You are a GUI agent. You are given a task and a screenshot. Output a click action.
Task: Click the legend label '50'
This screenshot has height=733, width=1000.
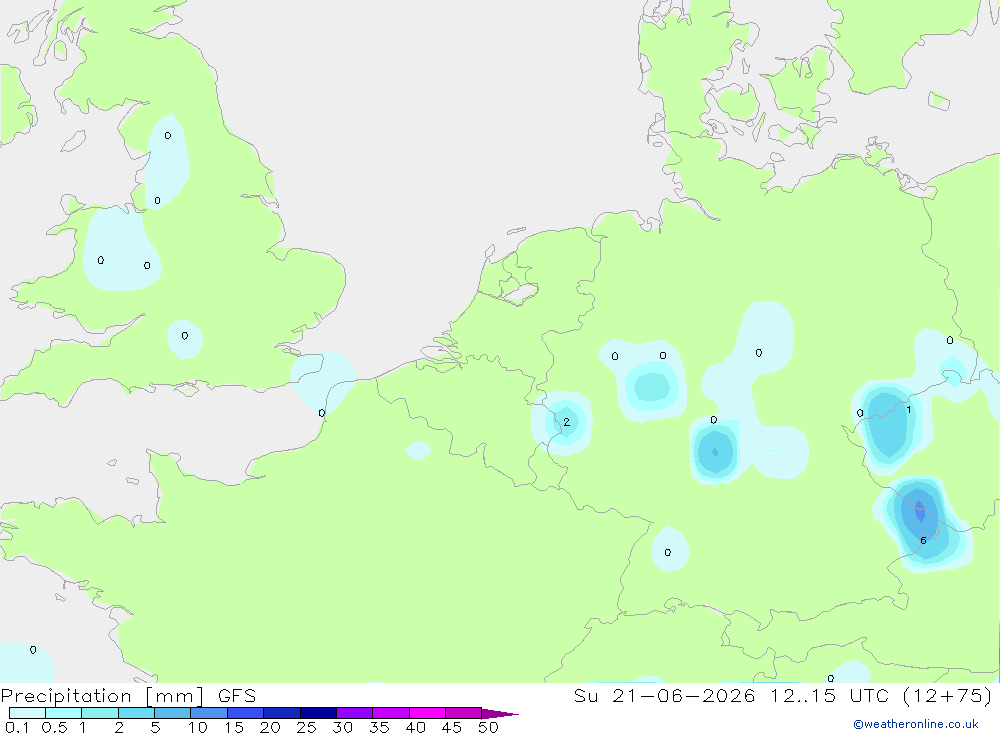click(x=489, y=727)
